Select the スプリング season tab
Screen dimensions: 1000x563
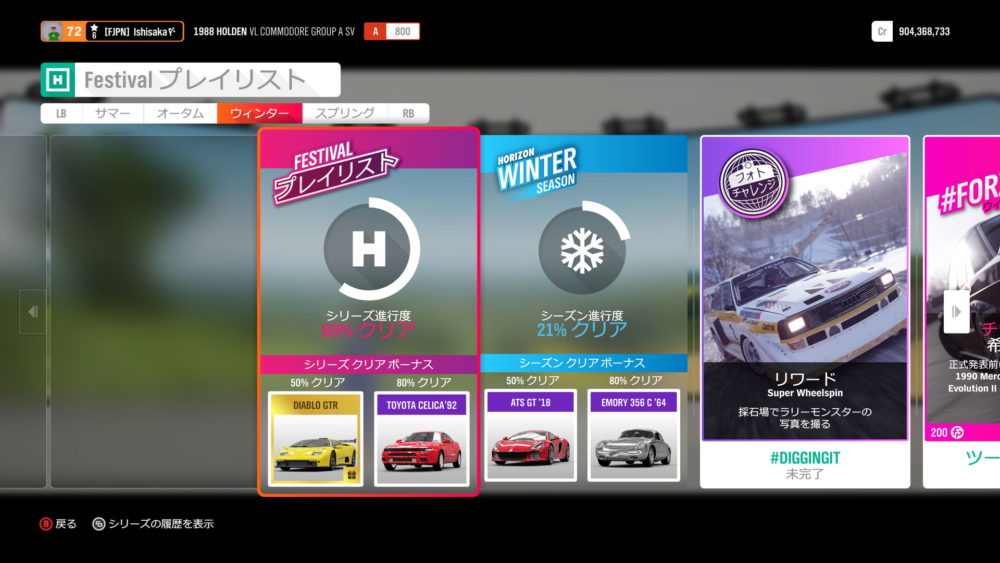click(344, 114)
